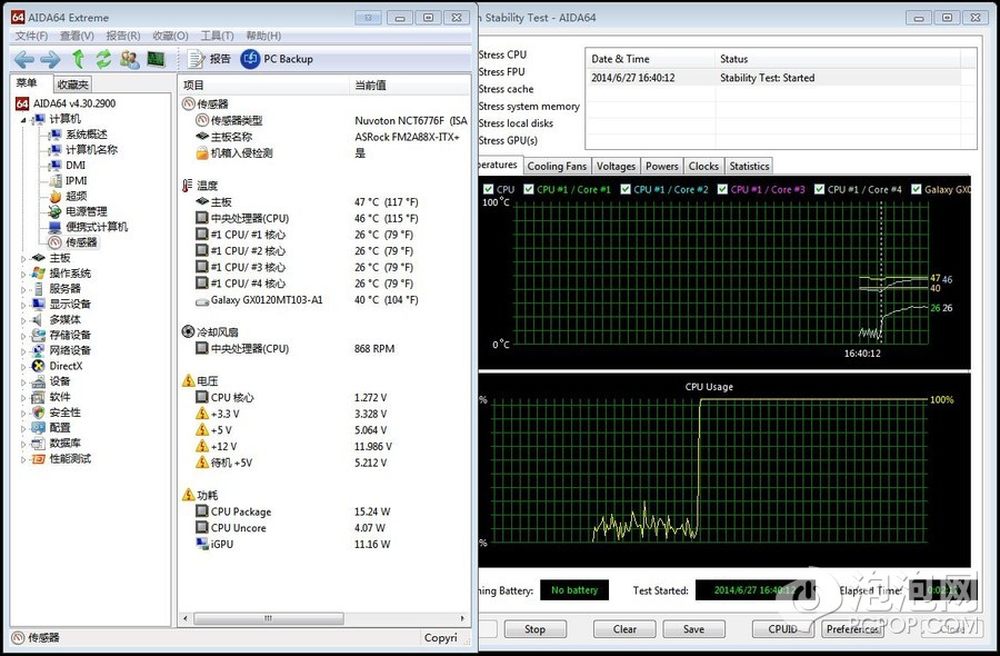Click the DirectX icon in tree
This screenshot has height=656, width=1000.
(x=38, y=366)
